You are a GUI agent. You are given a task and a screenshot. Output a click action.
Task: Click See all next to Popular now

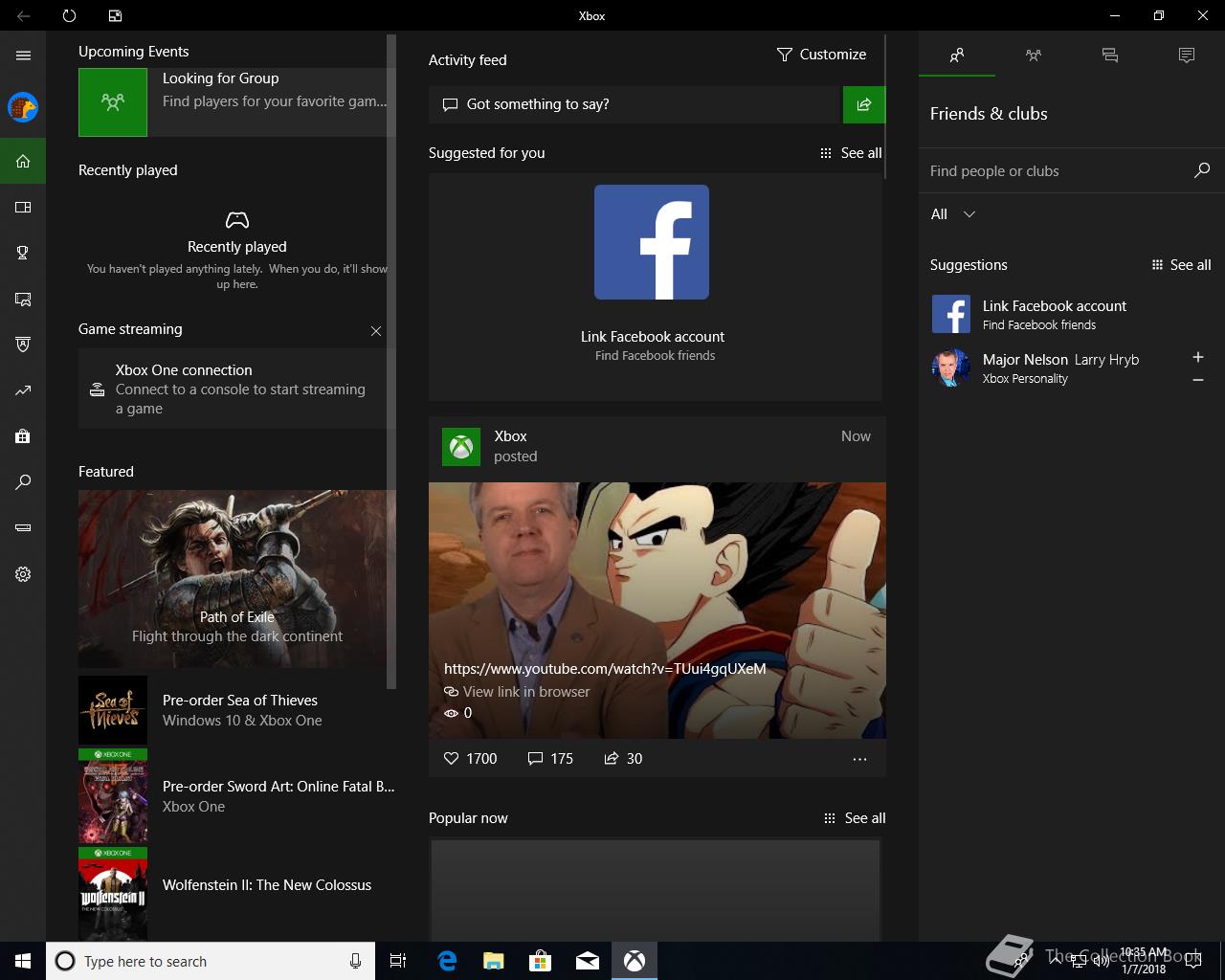[x=855, y=818]
